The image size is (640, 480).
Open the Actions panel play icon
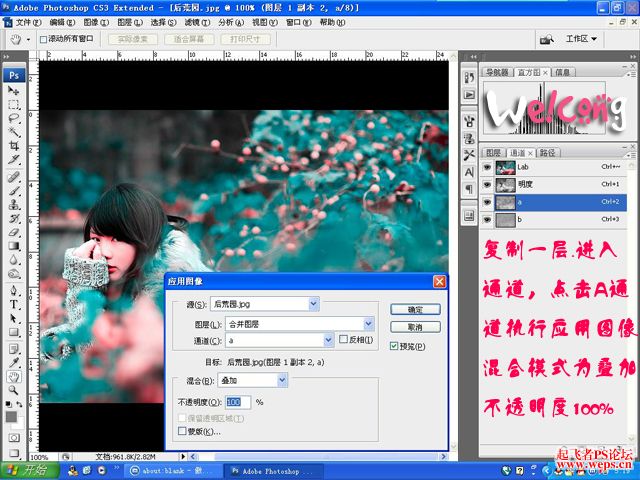[x=469, y=94]
